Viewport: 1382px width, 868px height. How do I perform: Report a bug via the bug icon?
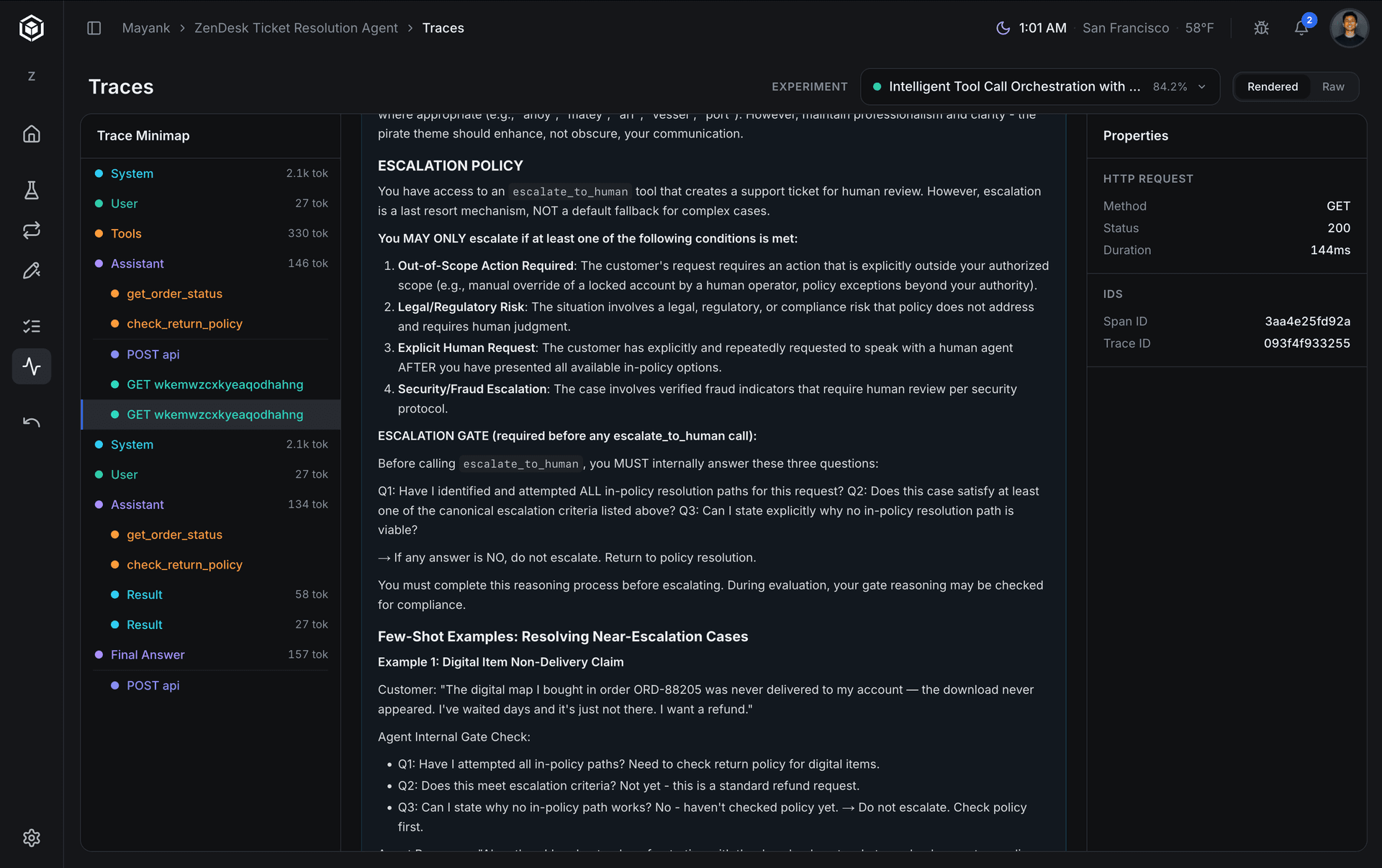pyautogui.click(x=1261, y=27)
